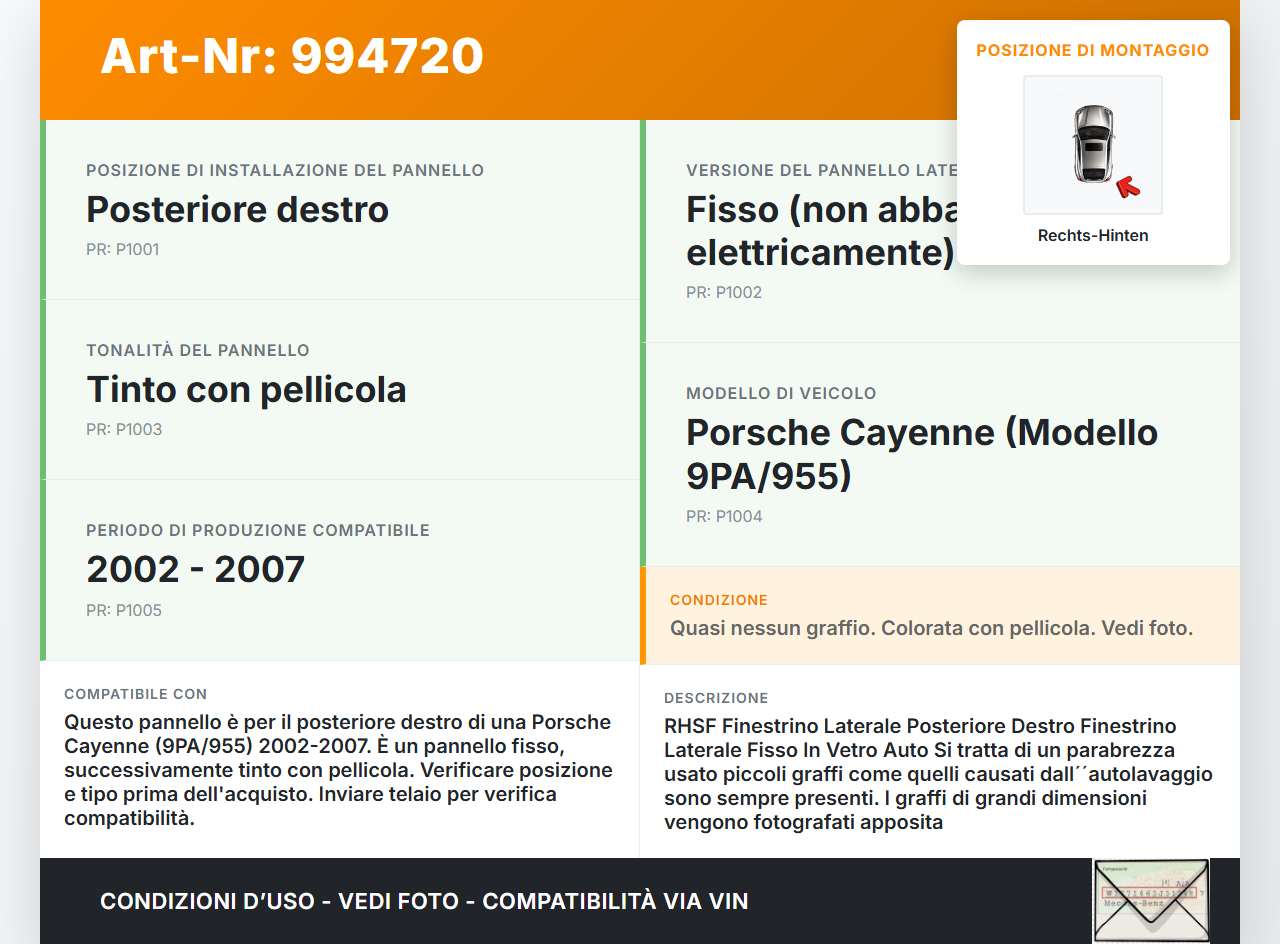Screen dimensions: 1280x944
Task: Click the footer Condizioni d'uso banner text
Action: pos(424,901)
